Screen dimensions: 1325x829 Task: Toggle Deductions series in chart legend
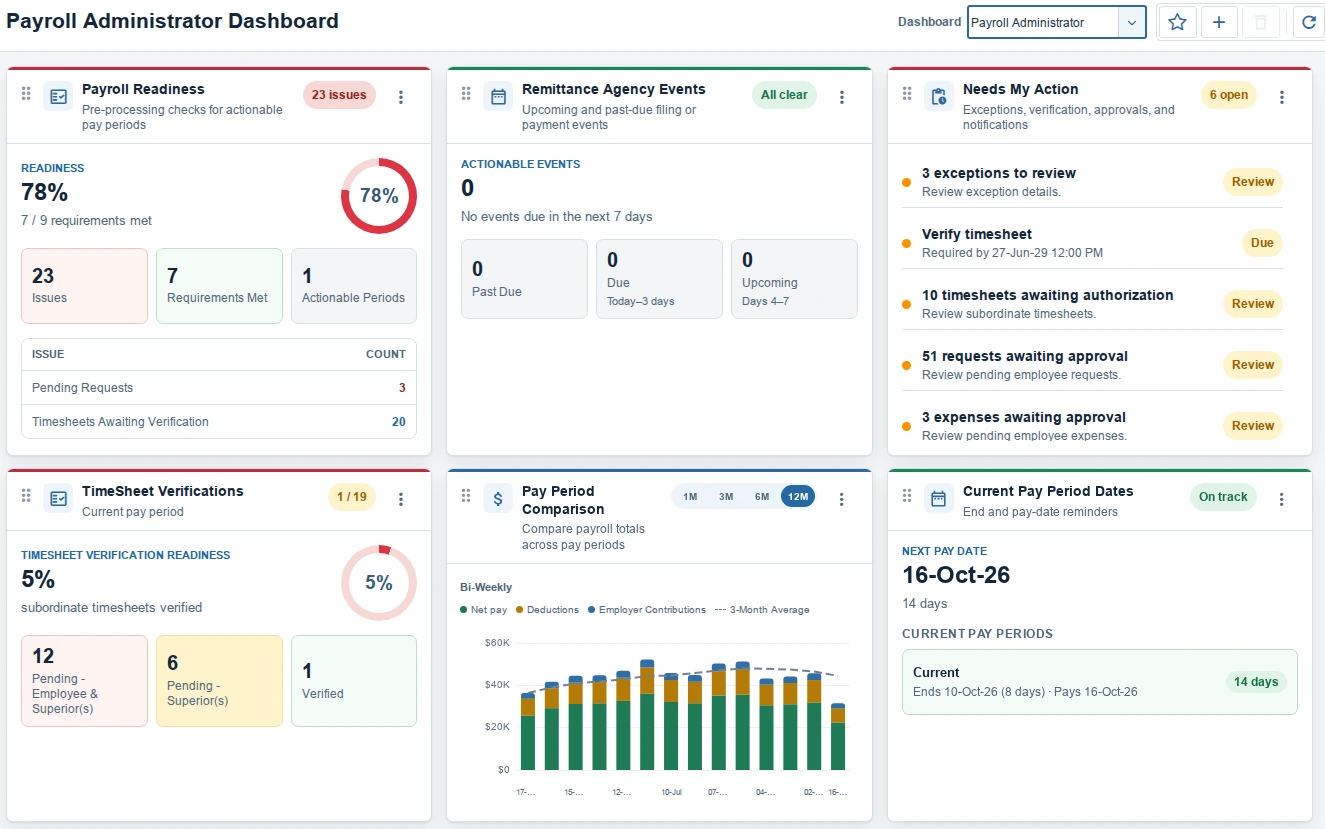click(x=547, y=610)
